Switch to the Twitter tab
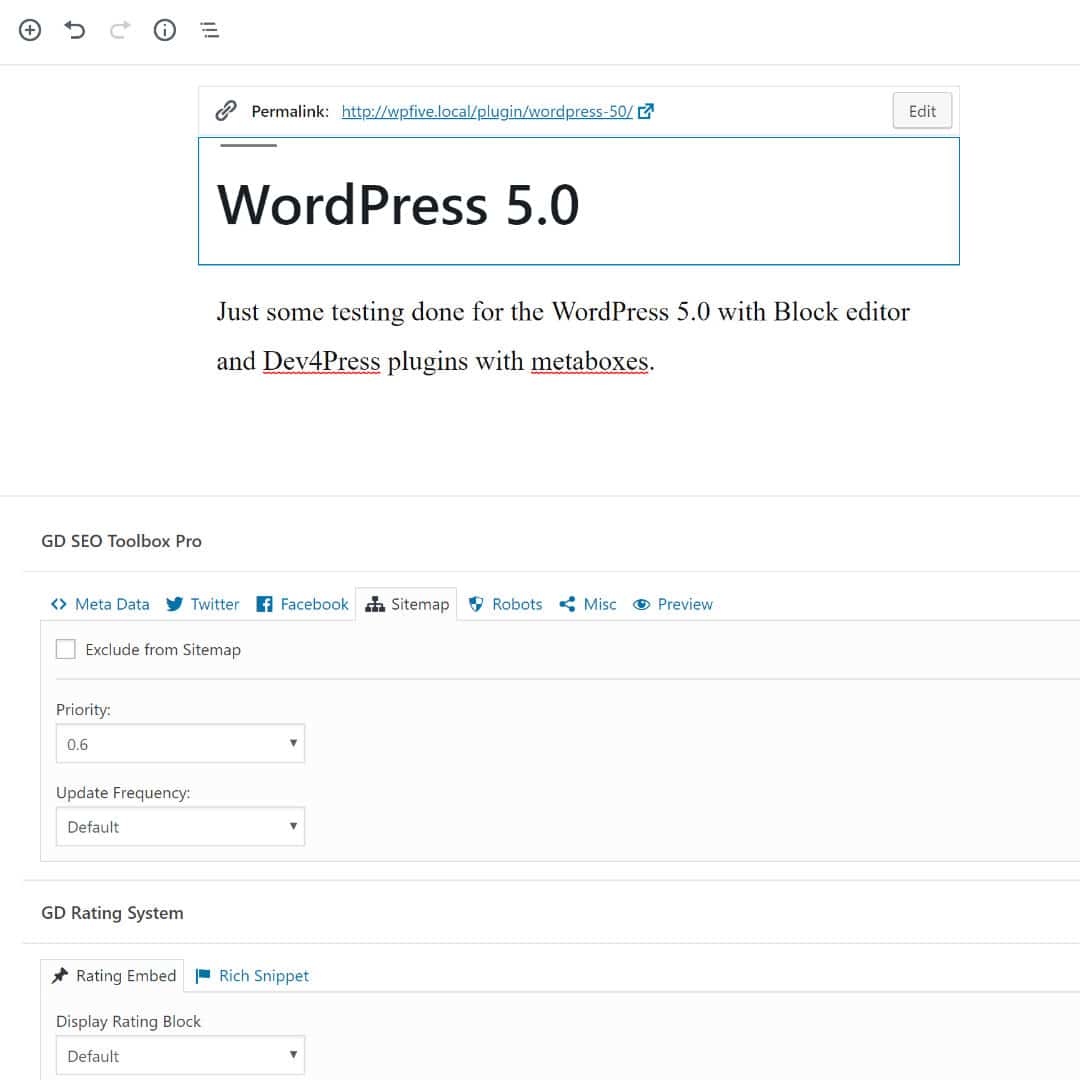Image resolution: width=1080 pixels, height=1080 pixels. click(x=202, y=604)
